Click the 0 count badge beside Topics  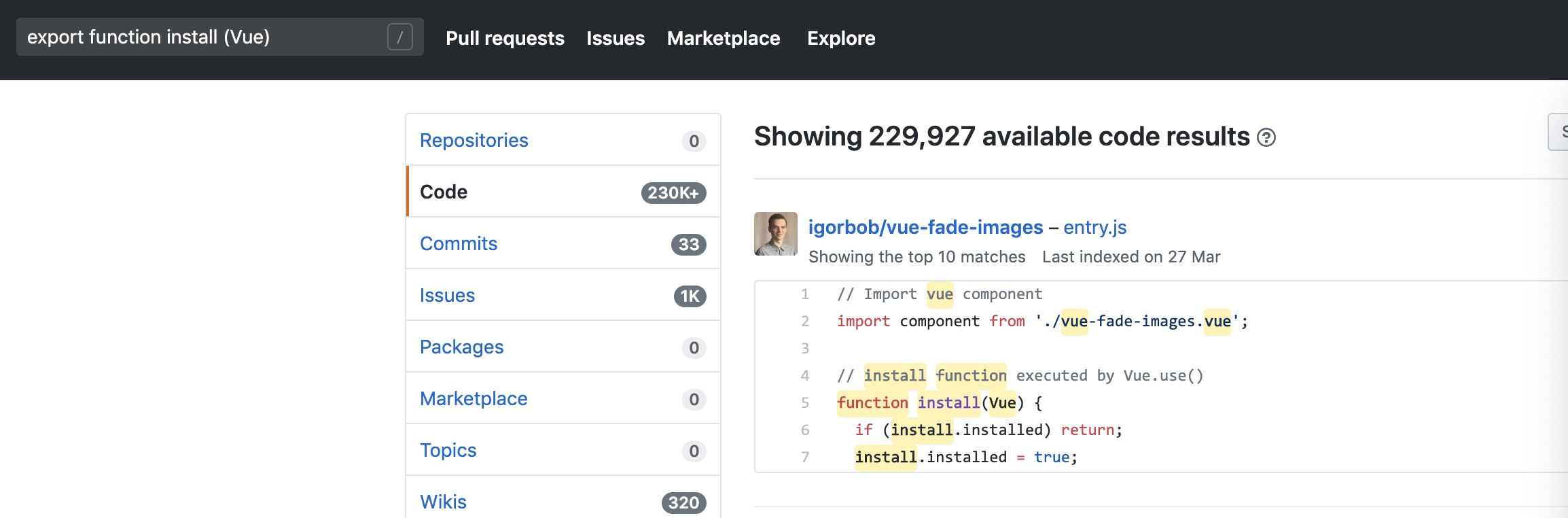pyautogui.click(x=694, y=451)
